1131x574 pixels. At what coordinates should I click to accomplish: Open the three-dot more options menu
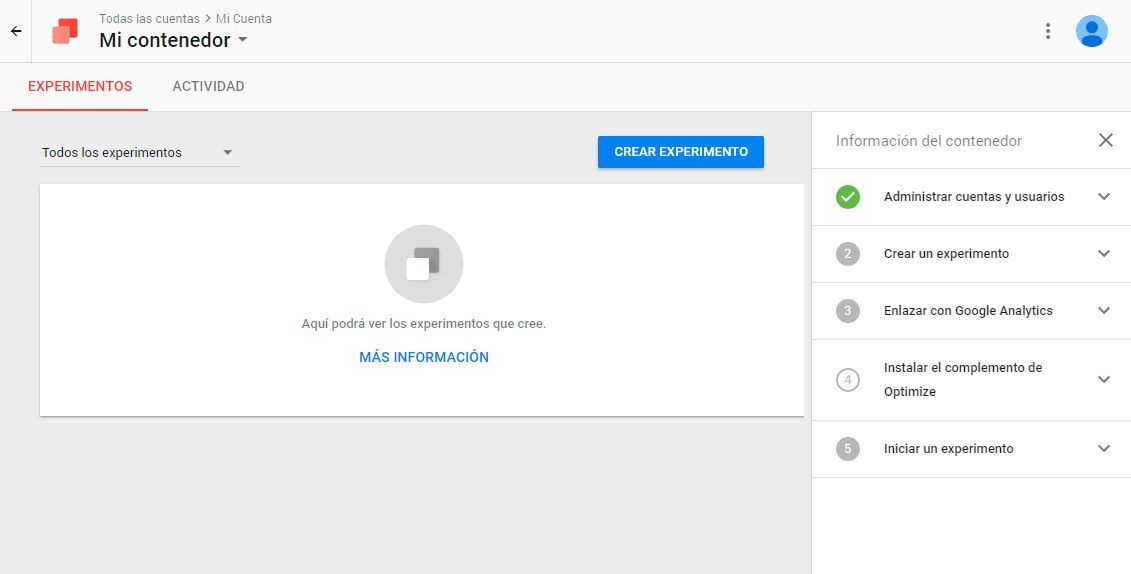pyautogui.click(x=1047, y=31)
